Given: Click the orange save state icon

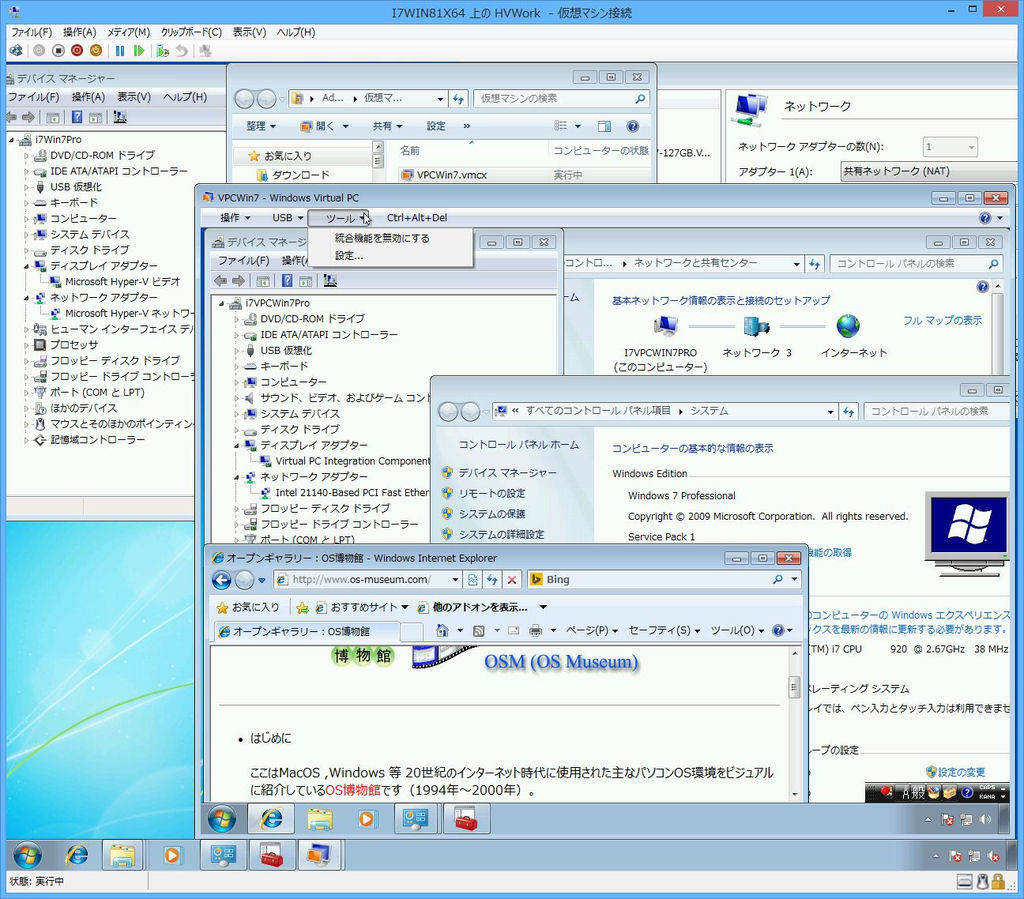Looking at the screenshot, I should click(96, 50).
